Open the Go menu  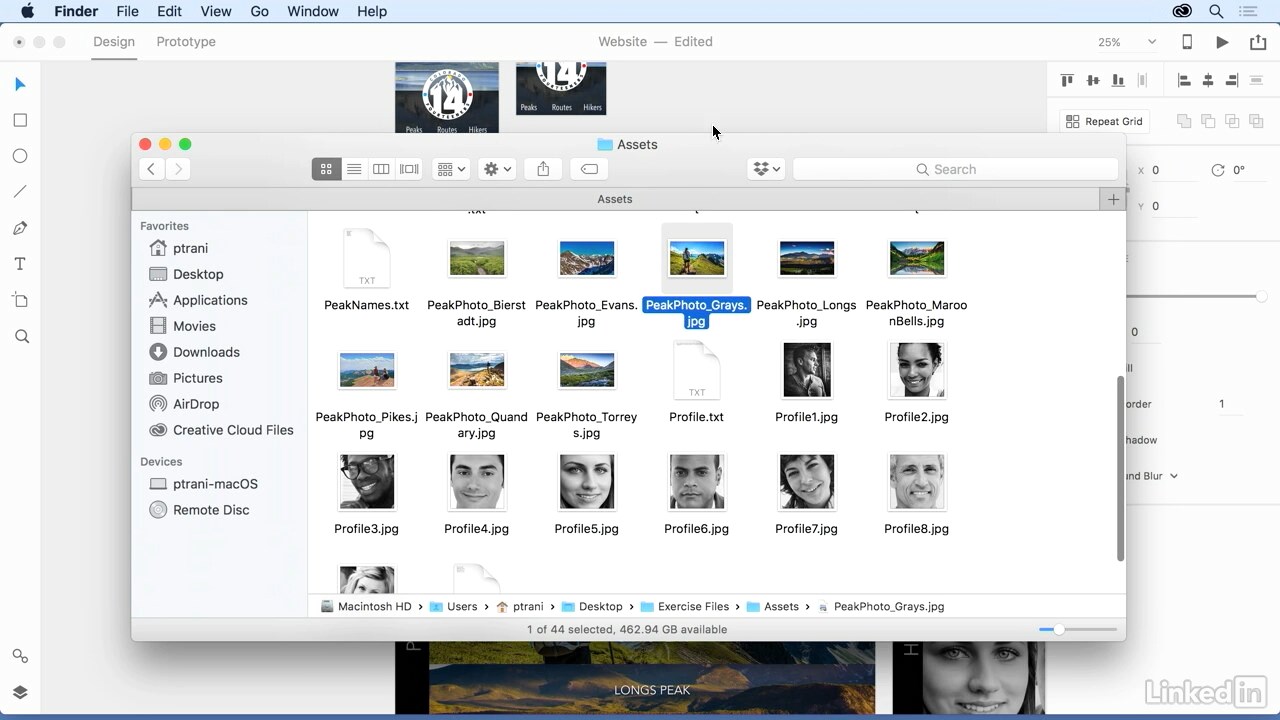click(260, 11)
